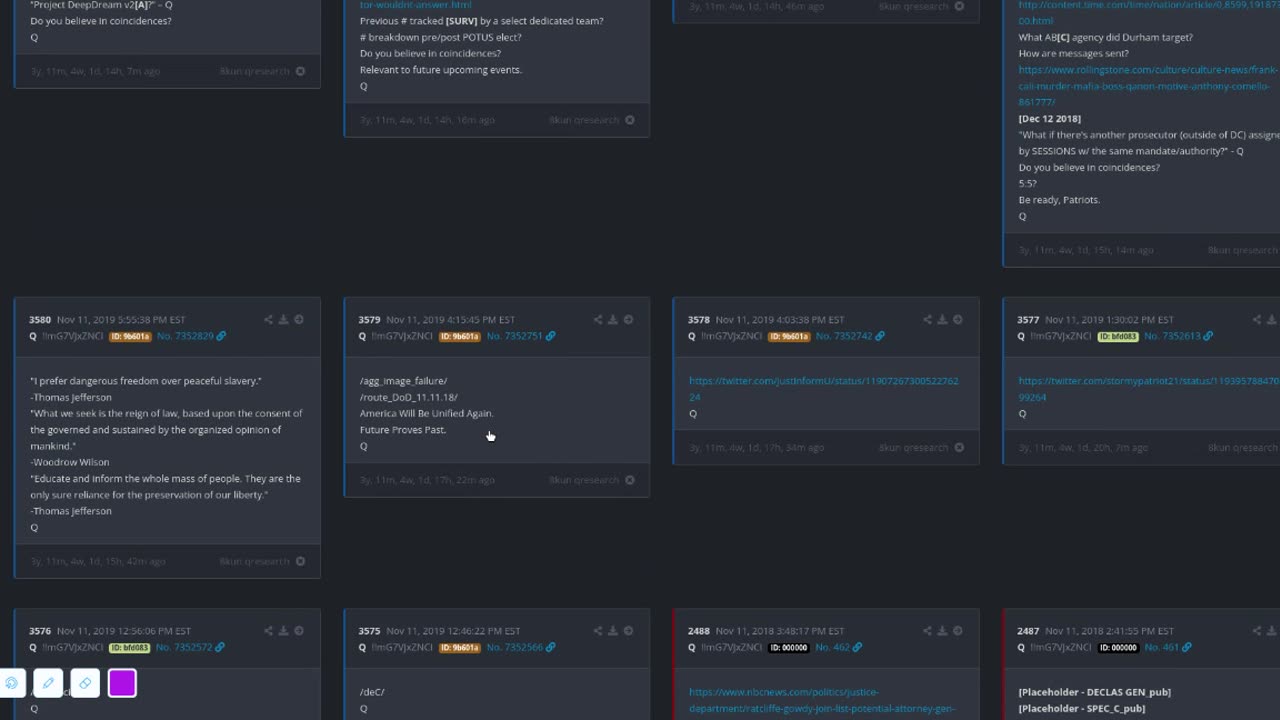Image resolution: width=1280 pixels, height=720 pixels.
Task: Click the arrow-circle icon on post 3576
Action: (298, 631)
